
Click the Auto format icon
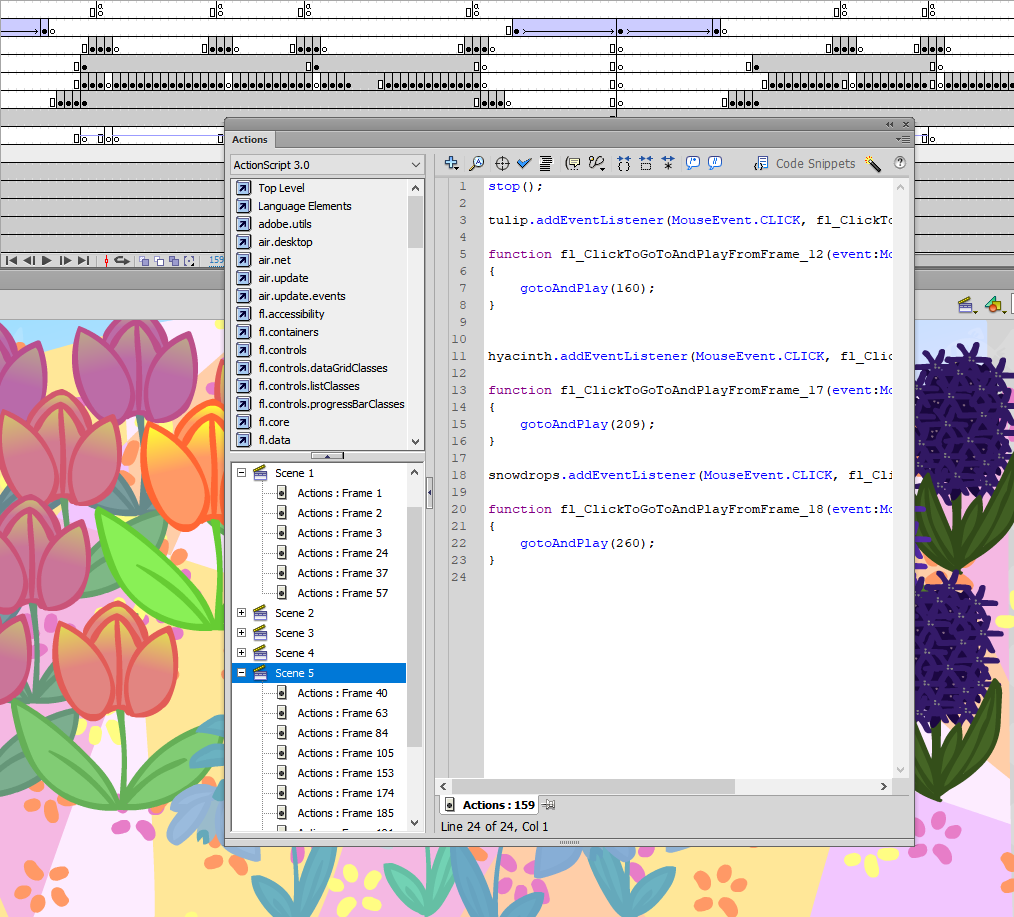click(x=546, y=163)
